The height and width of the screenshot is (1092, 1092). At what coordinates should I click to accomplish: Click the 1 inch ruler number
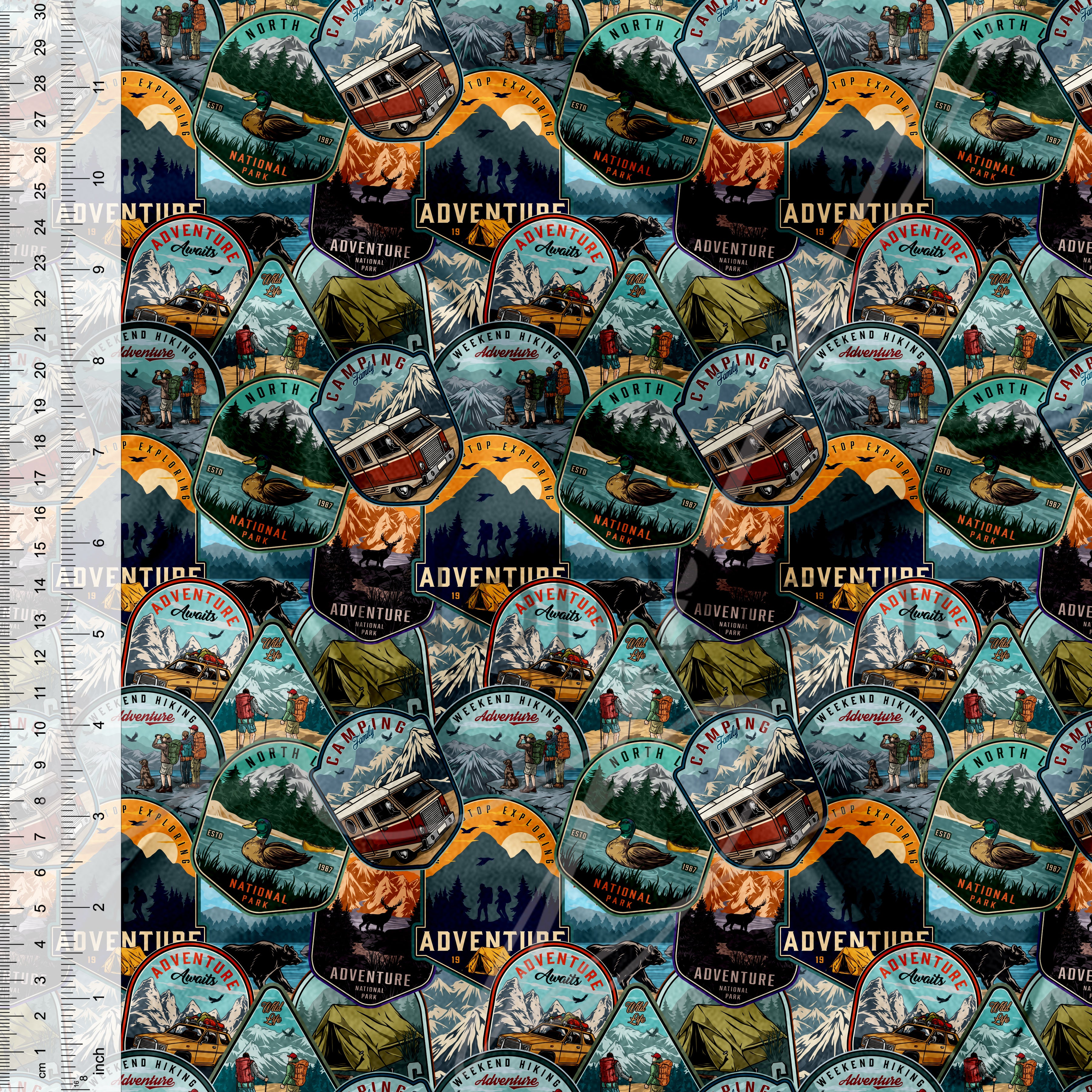pyautogui.click(x=99, y=998)
